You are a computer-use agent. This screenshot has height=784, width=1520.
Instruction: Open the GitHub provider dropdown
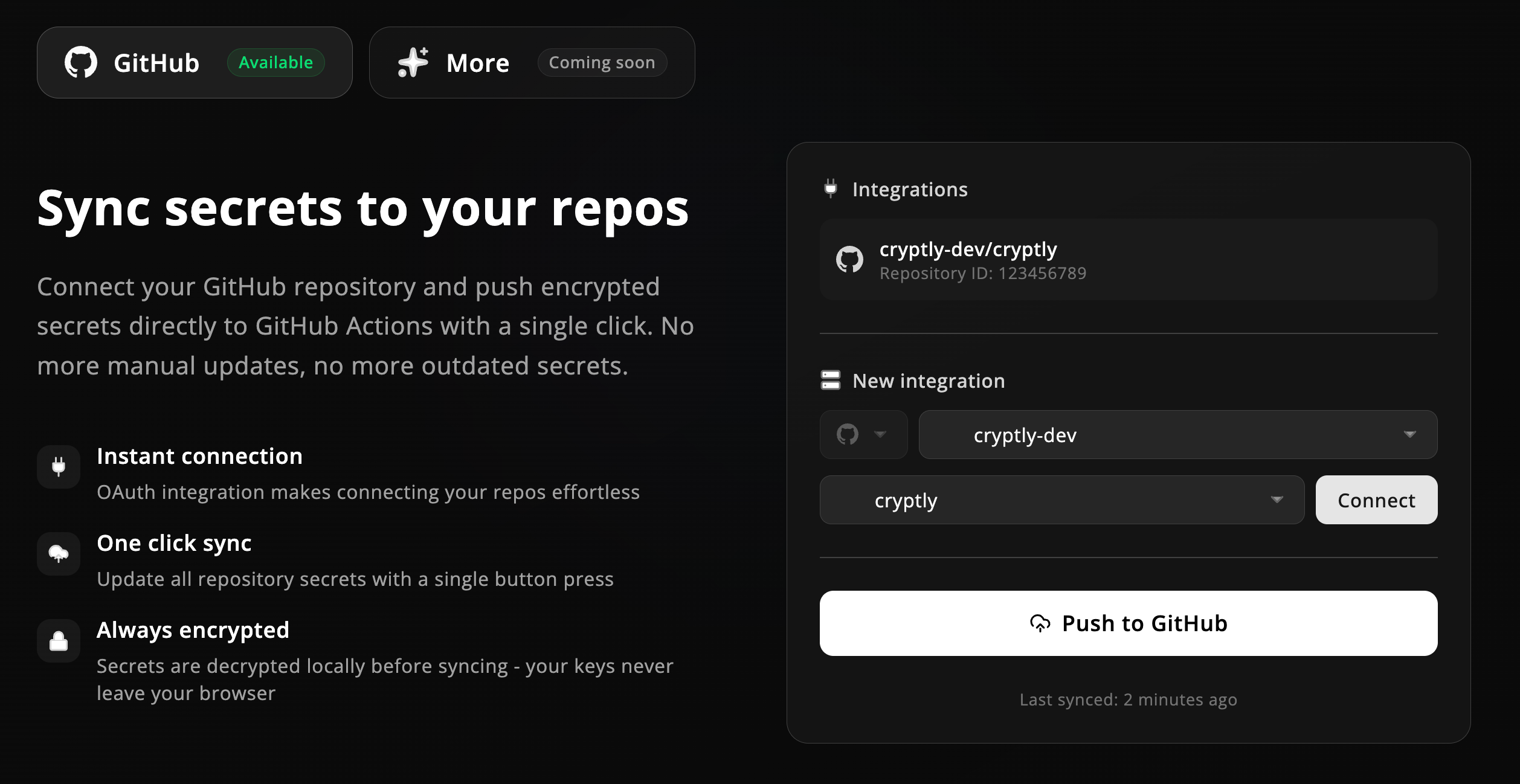(x=863, y=434)
